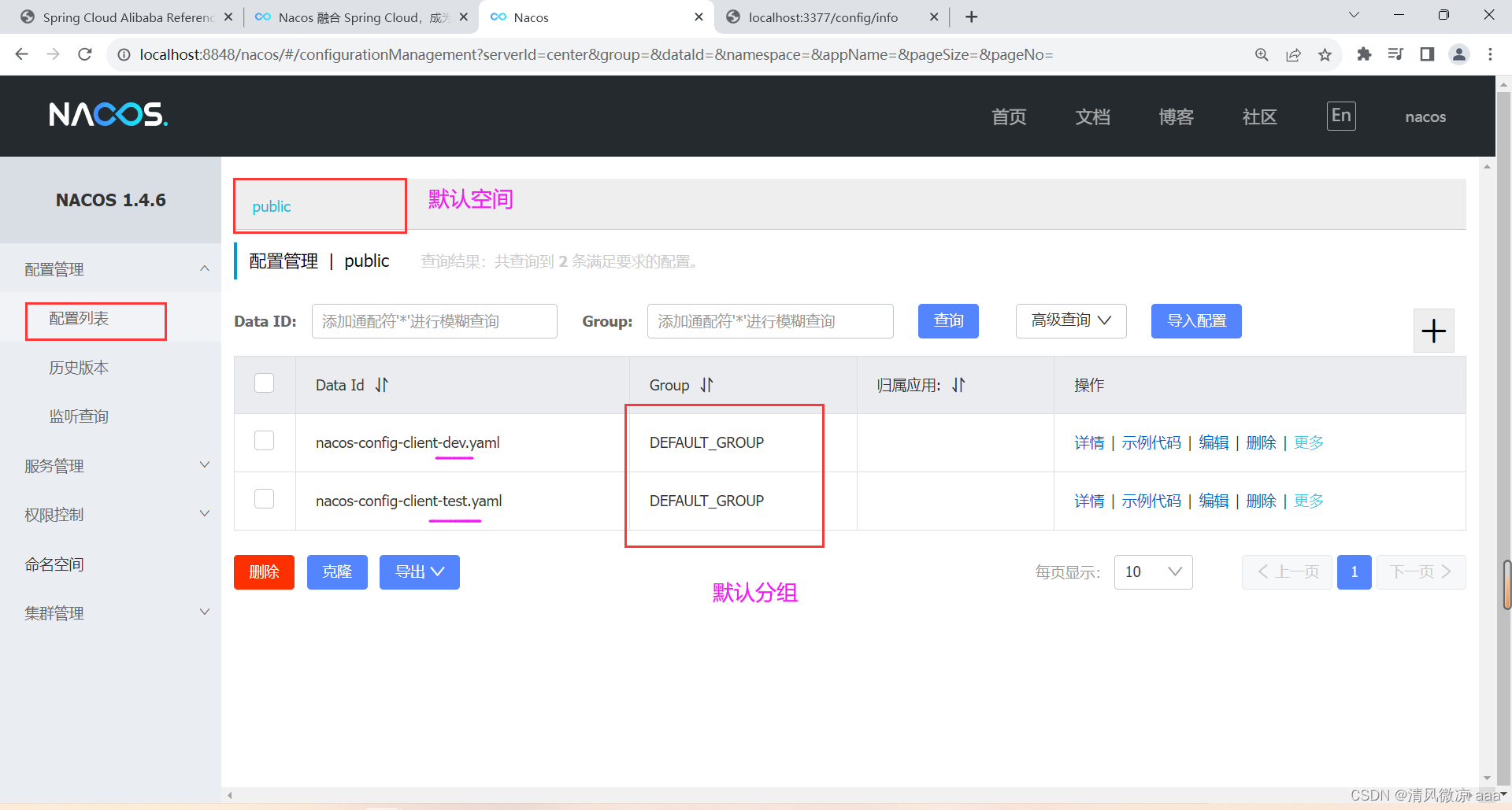Open a new browser tab with plus
This screenshot has width=1512, height=810.
coord(972,17)
